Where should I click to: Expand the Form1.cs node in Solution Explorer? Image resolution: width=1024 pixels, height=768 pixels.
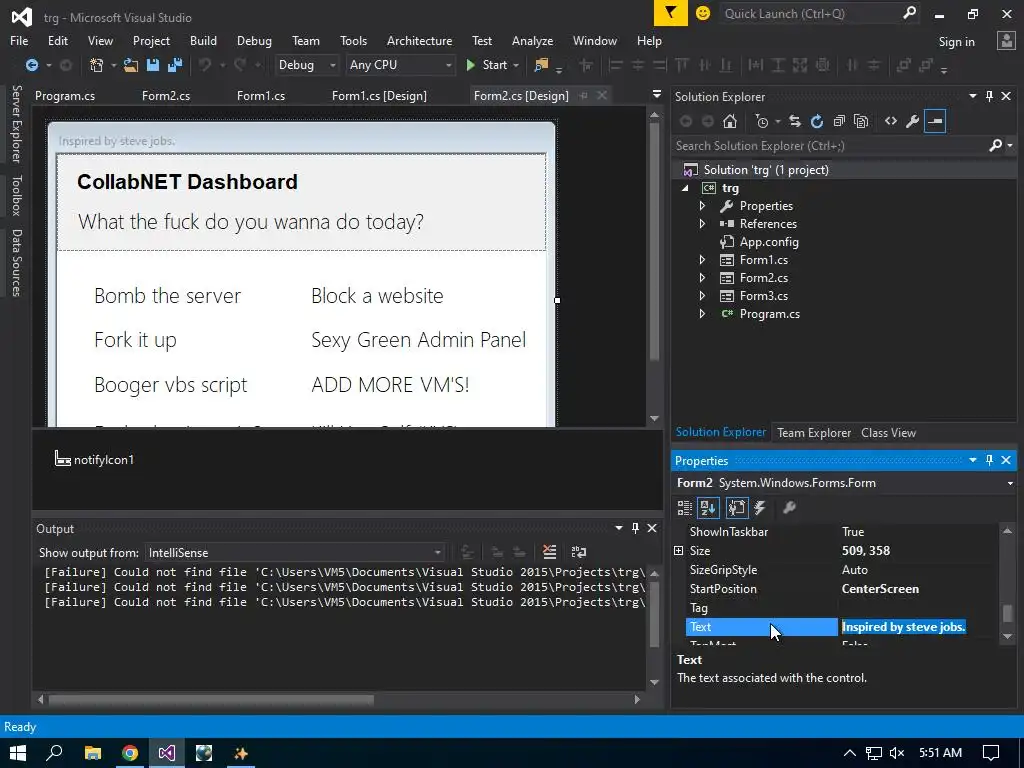tap(702, 260)
